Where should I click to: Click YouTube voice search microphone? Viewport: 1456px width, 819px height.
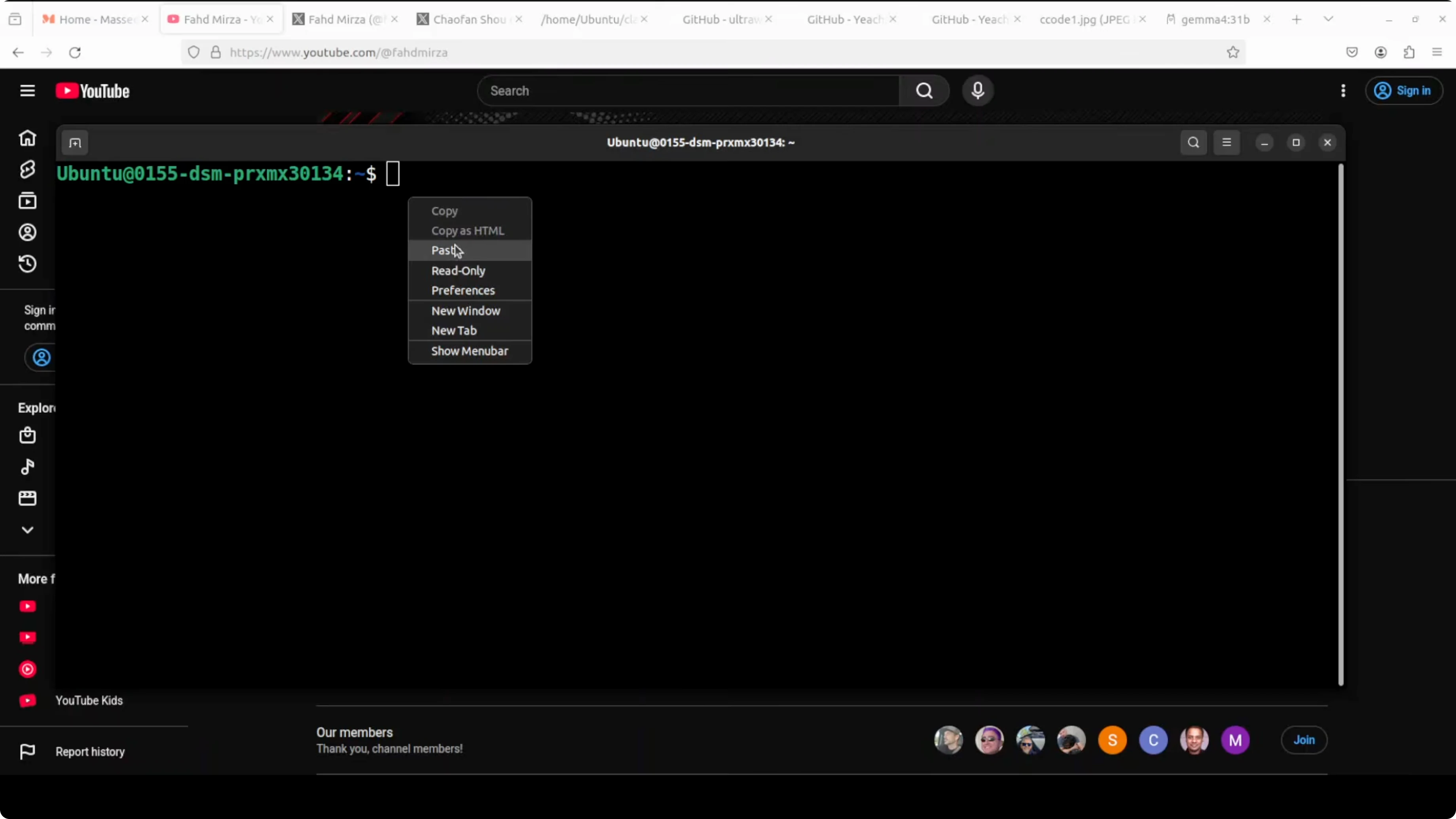(978, 91)
